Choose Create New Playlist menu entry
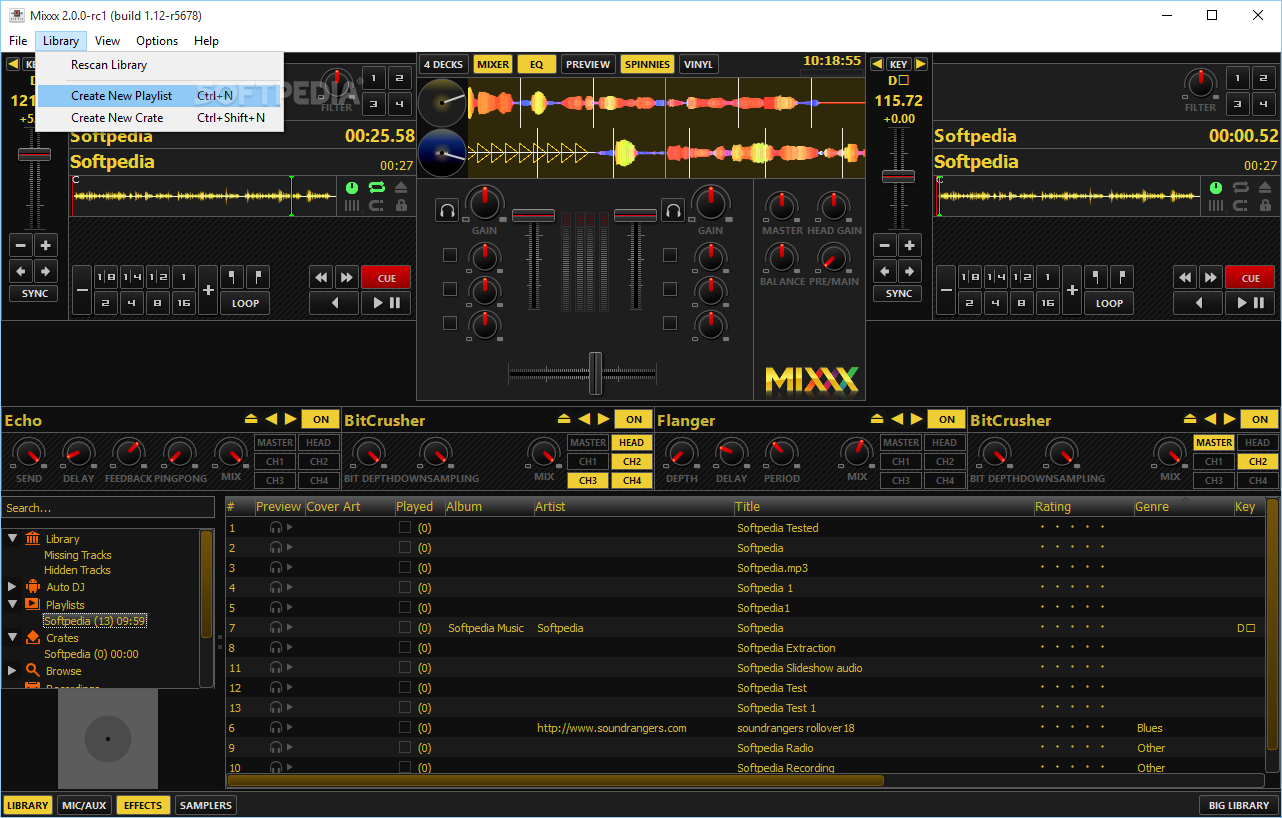Image resolution: width=1282 pixels, height=818 pixels. [160, 96]
